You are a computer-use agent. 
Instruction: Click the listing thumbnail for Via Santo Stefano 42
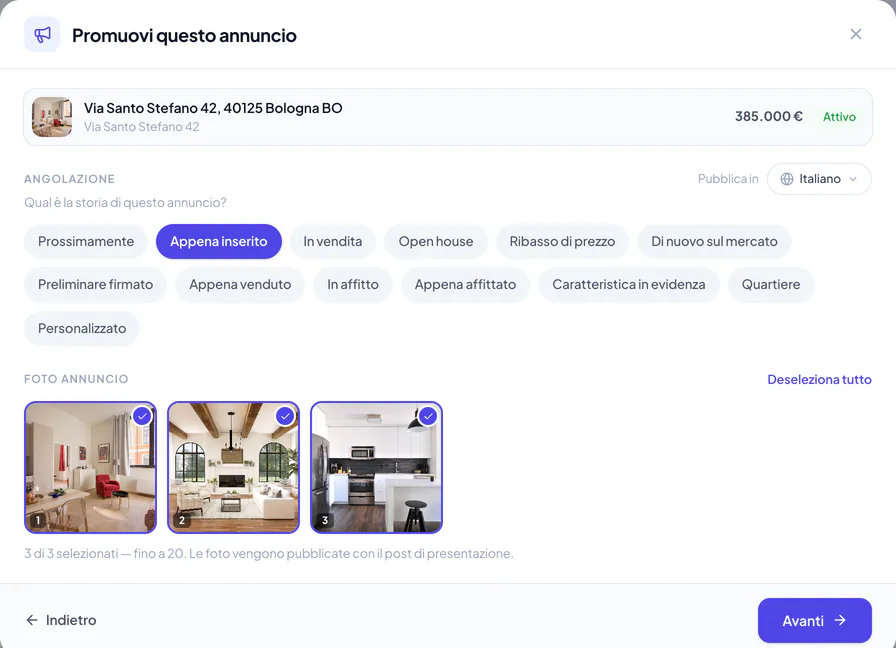click(x=52, y=117)
